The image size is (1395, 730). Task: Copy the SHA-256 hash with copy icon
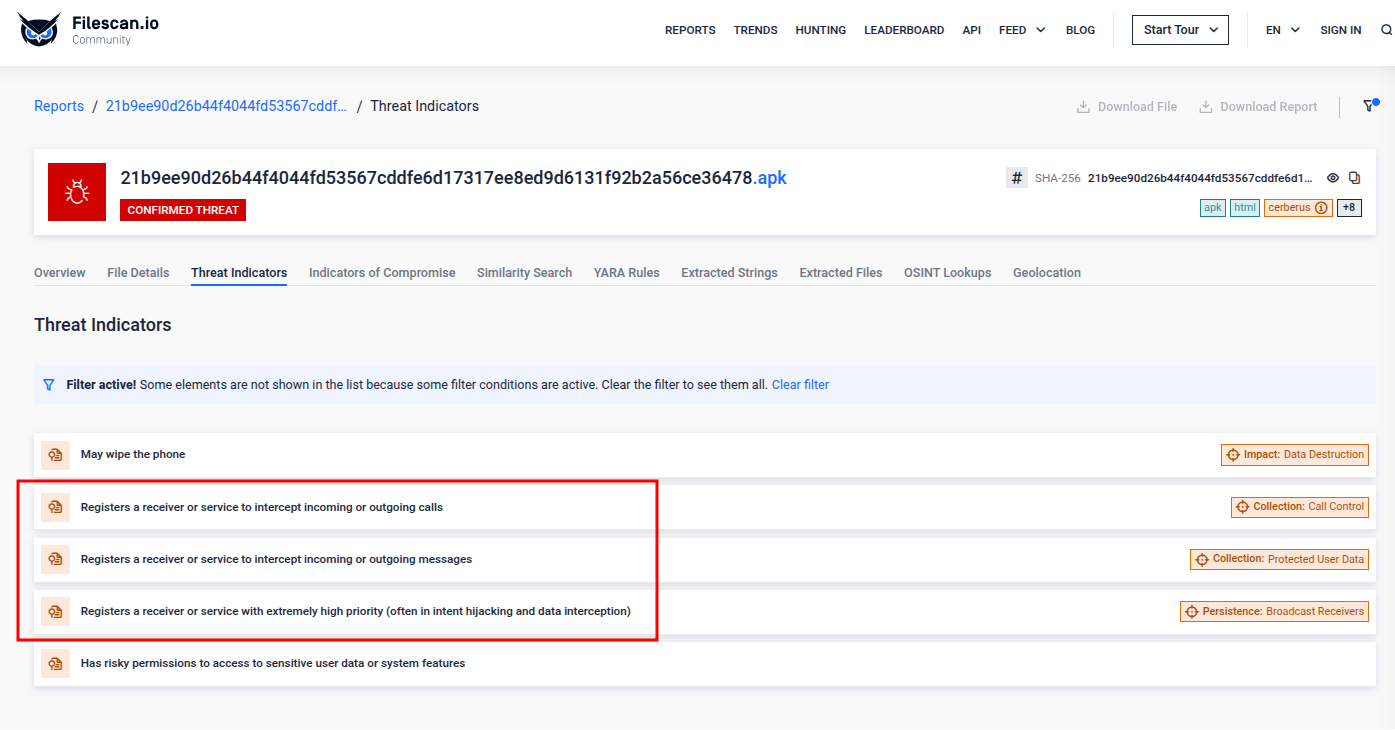click(1355, 178)
